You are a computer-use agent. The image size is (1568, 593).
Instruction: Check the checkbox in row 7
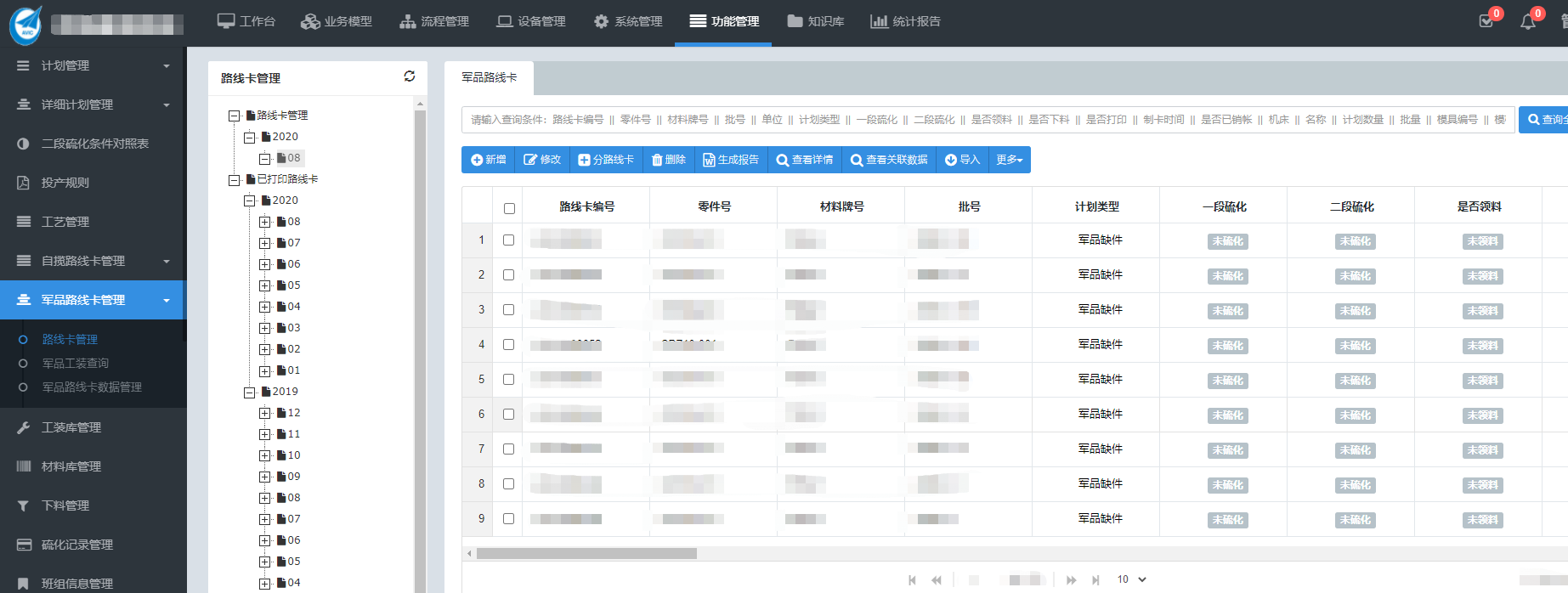click(509, 449)
